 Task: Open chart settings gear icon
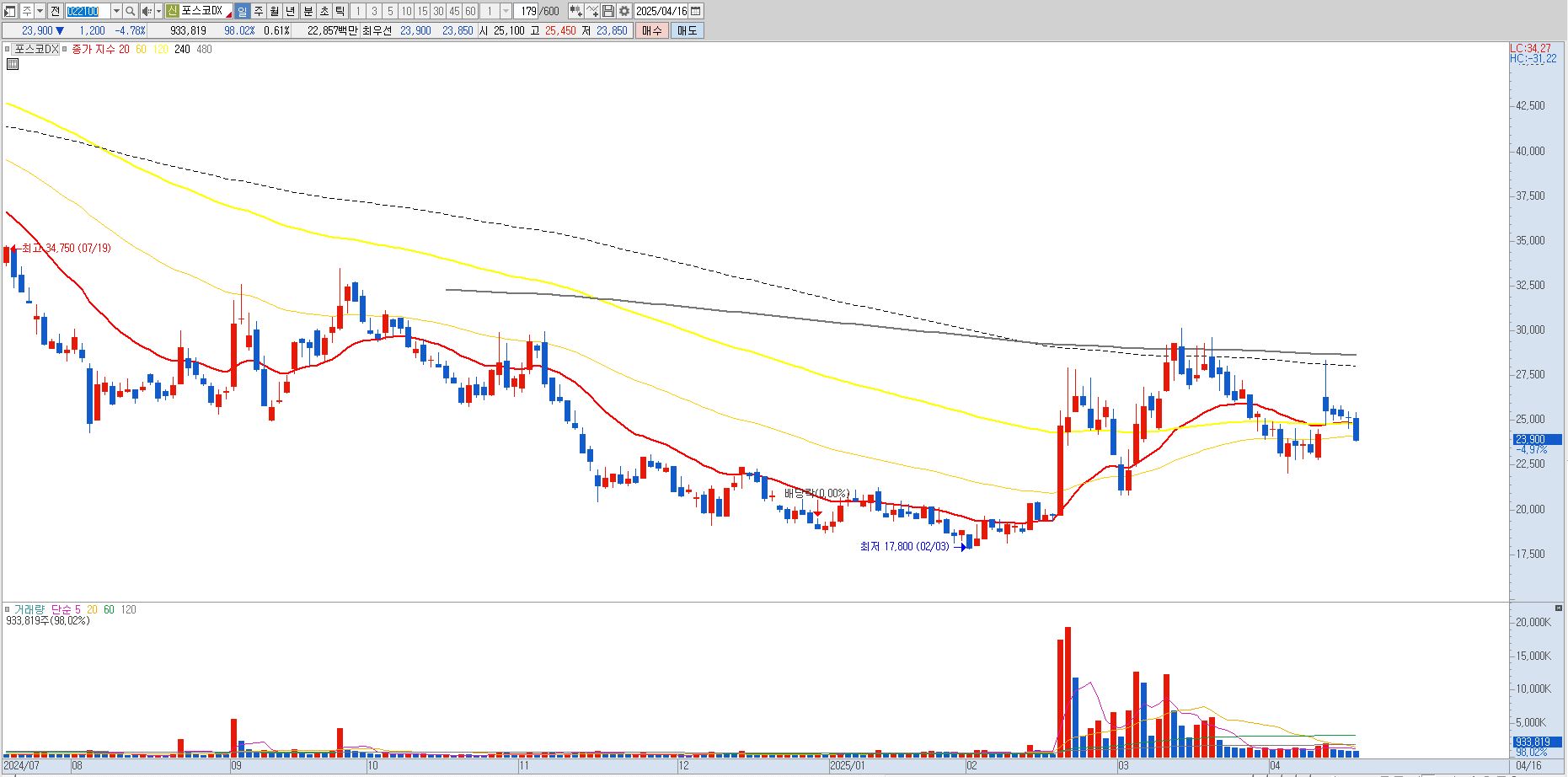pyautogui.click(x=624, y=11)
